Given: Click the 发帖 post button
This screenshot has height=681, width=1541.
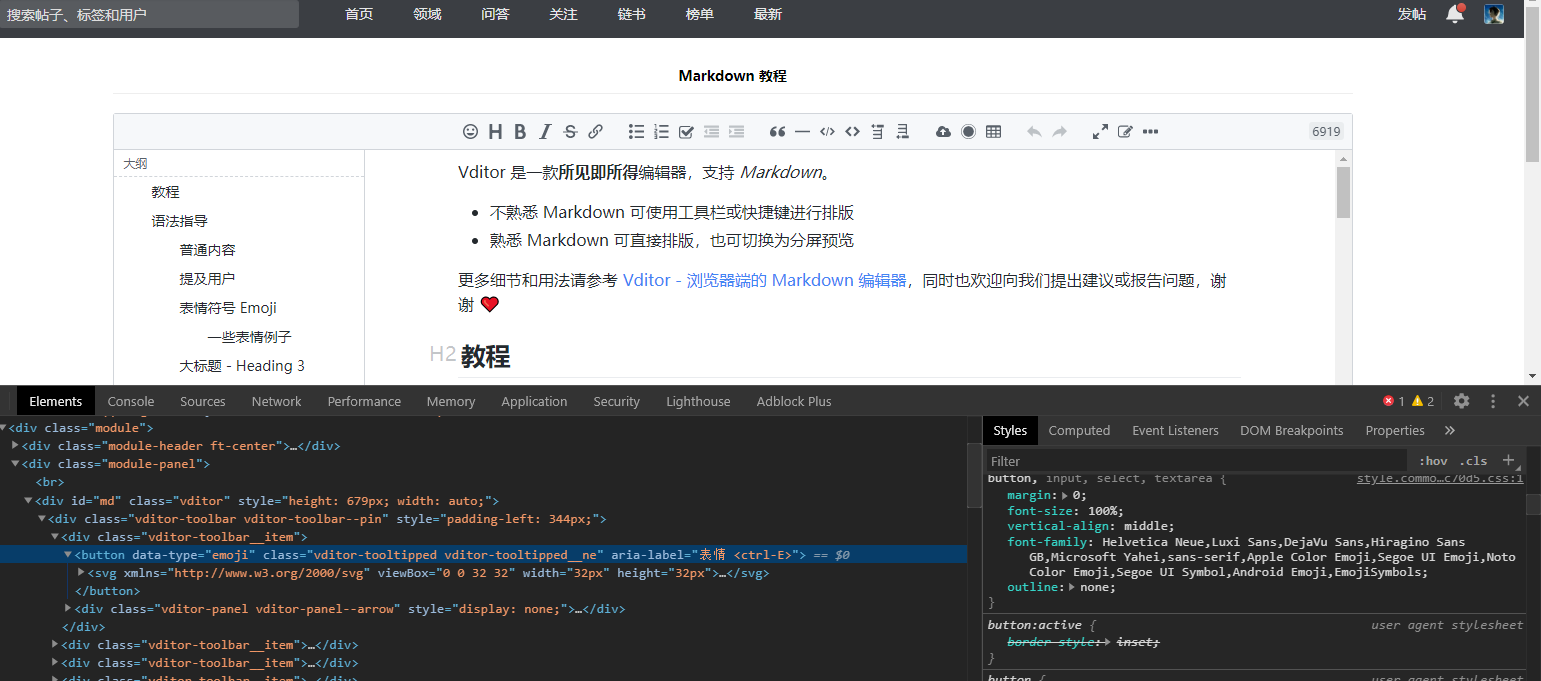Looking at the screenshot, I should click(1412, 15).
